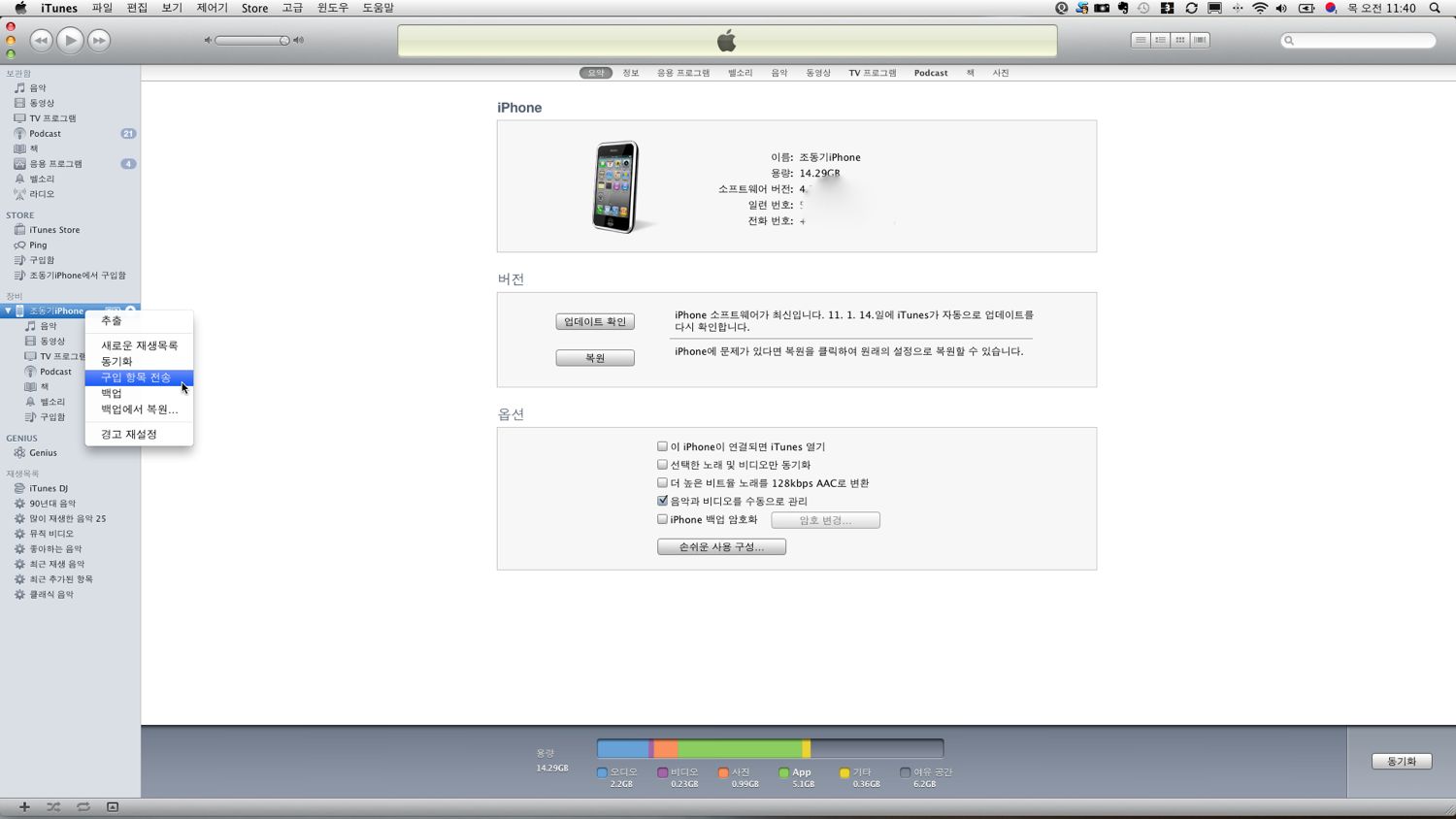Switch to grid view icon

[1180, 40]
